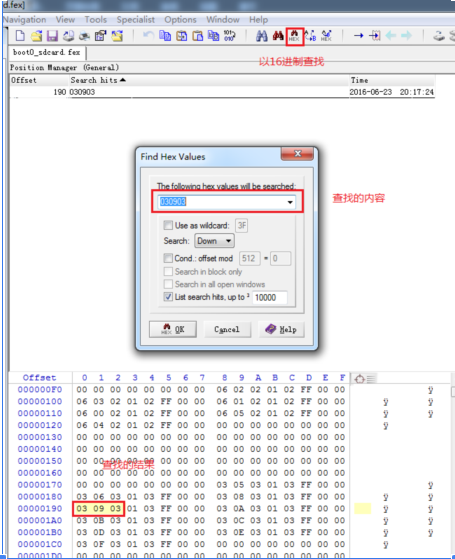Click the offset mod remainder field 0
The image size is (455, 559).
[281, 258]
